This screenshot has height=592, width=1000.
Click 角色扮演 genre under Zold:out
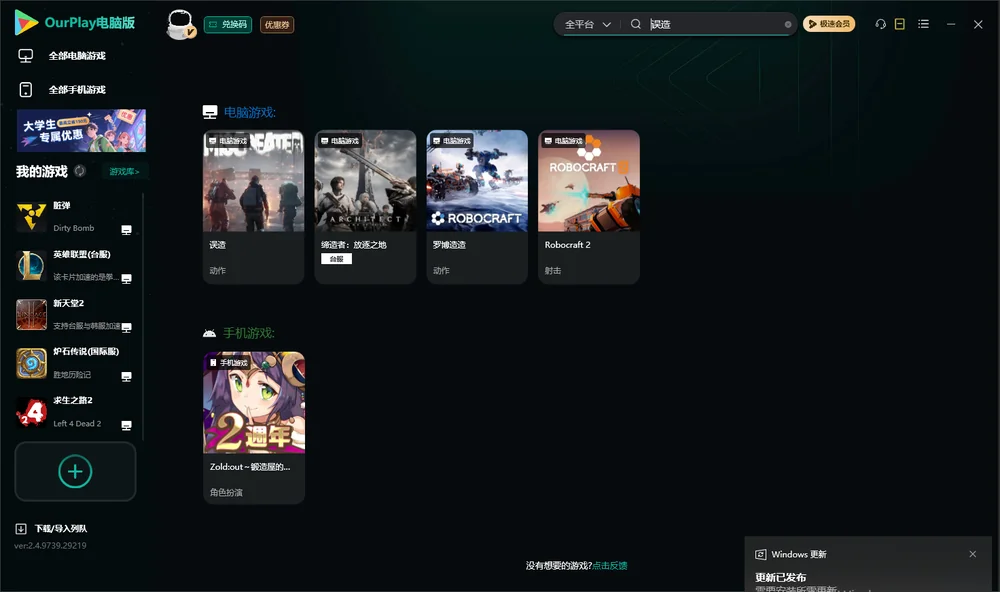(x=226, y=492)
